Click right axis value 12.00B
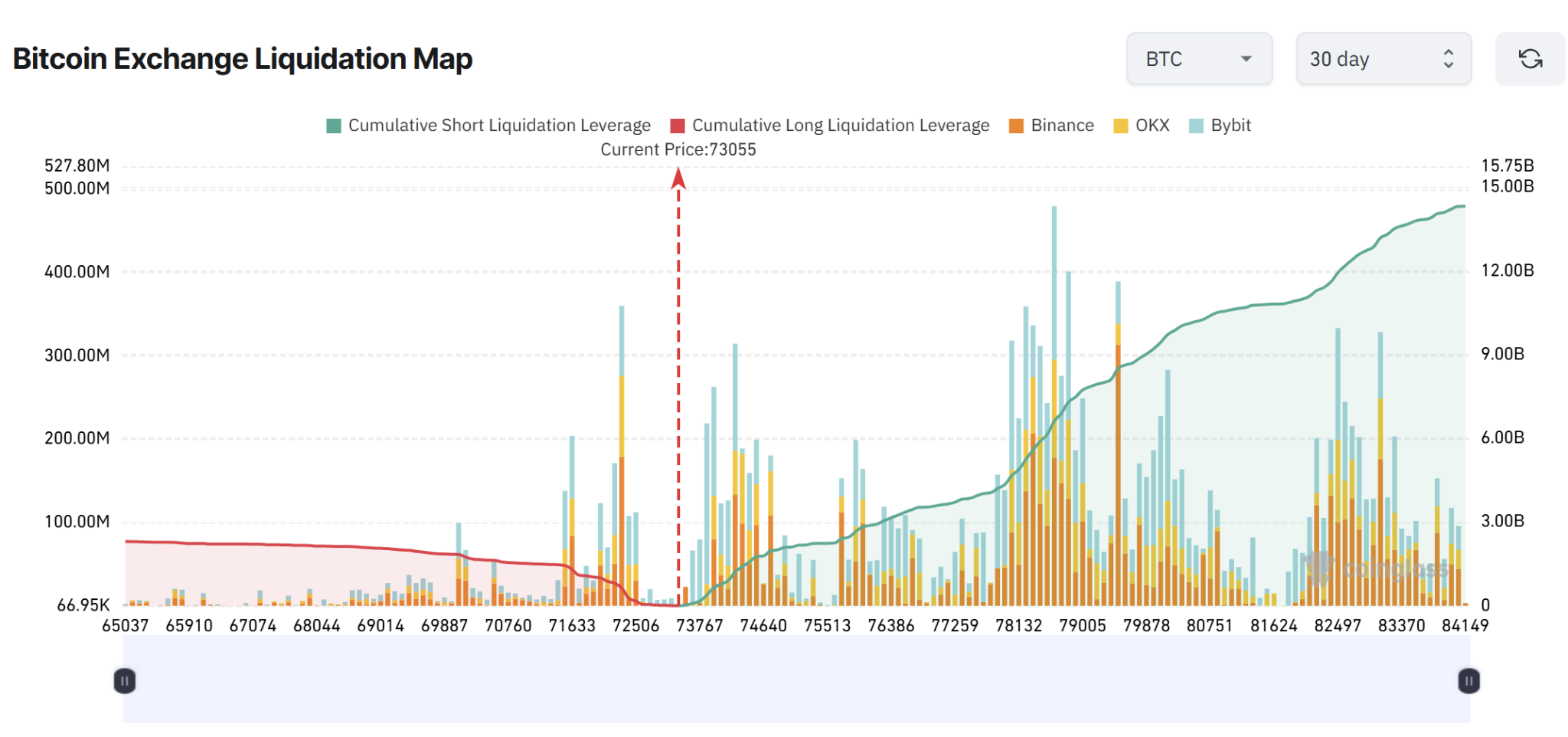This screenshot has width=1568, height=737. 1508,270
